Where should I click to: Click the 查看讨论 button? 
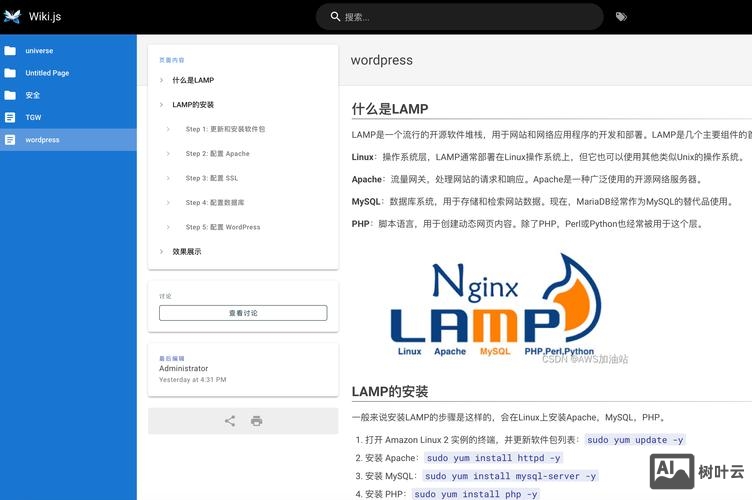pos(243,313)
